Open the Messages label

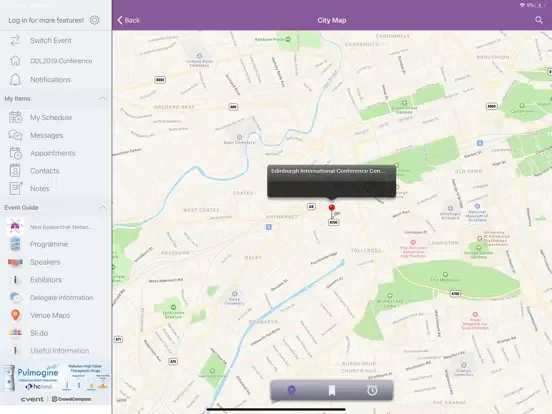46,136
